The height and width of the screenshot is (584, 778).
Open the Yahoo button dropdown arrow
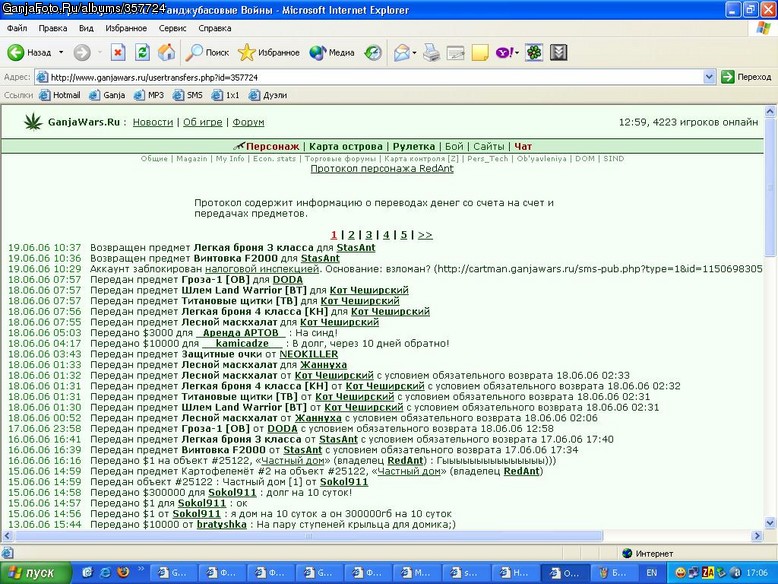[517, 53]
